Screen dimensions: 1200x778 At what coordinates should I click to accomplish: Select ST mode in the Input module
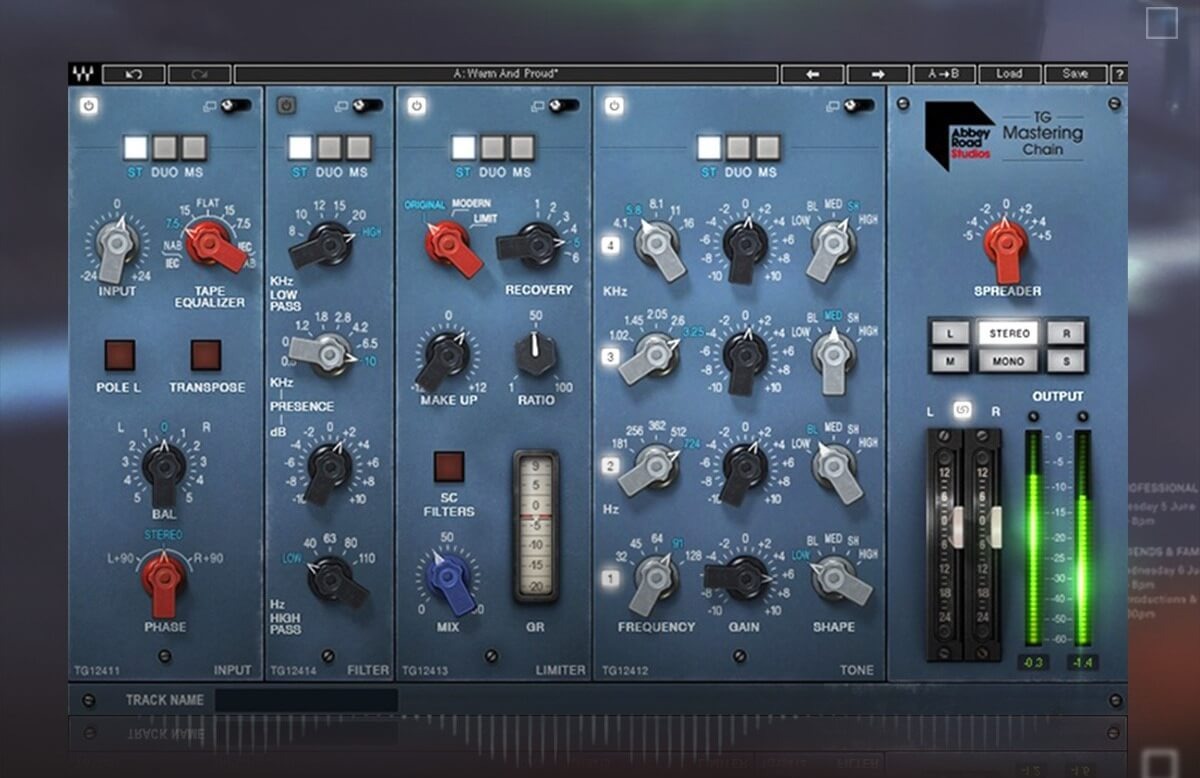click(135, 148)
